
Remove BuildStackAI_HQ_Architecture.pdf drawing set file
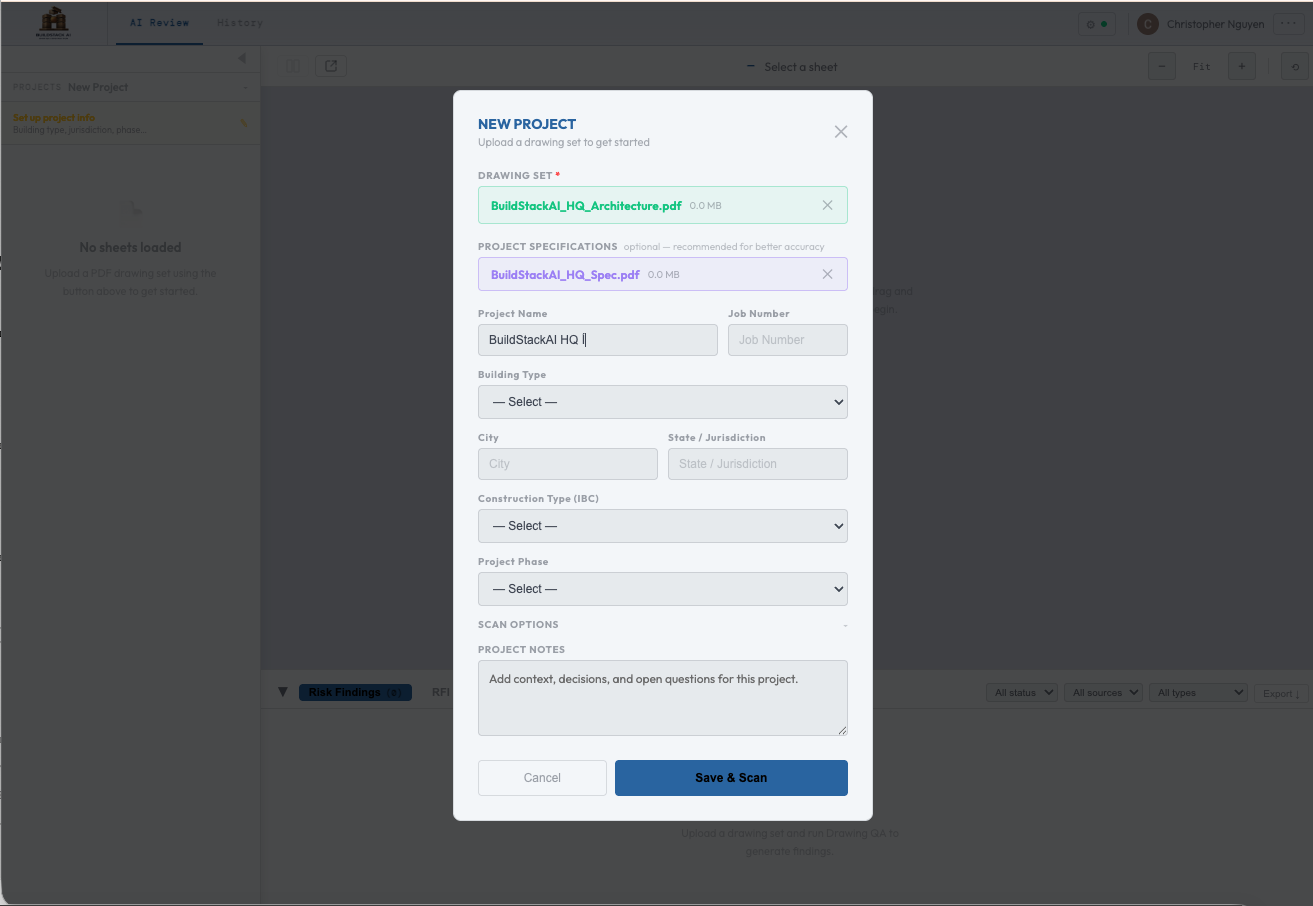click(x=827, y=205)
